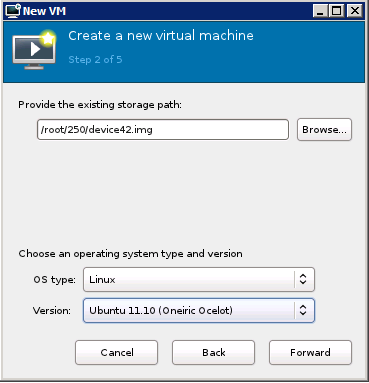Screen dimensions: 369x383
Task: Close the New VM window
Action: point(355,11)
